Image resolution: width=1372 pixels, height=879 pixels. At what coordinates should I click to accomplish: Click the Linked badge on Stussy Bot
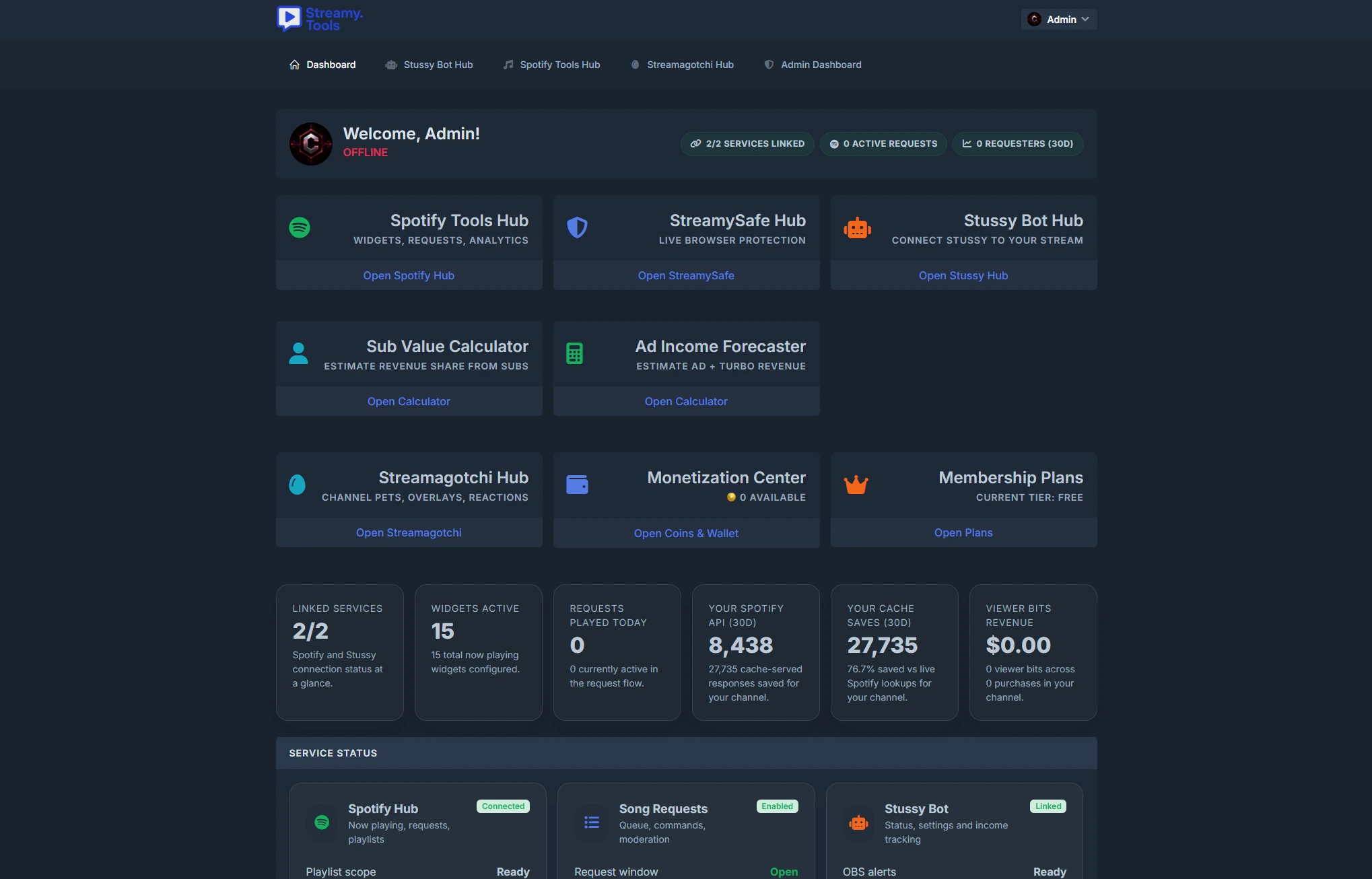[1048, 806]
